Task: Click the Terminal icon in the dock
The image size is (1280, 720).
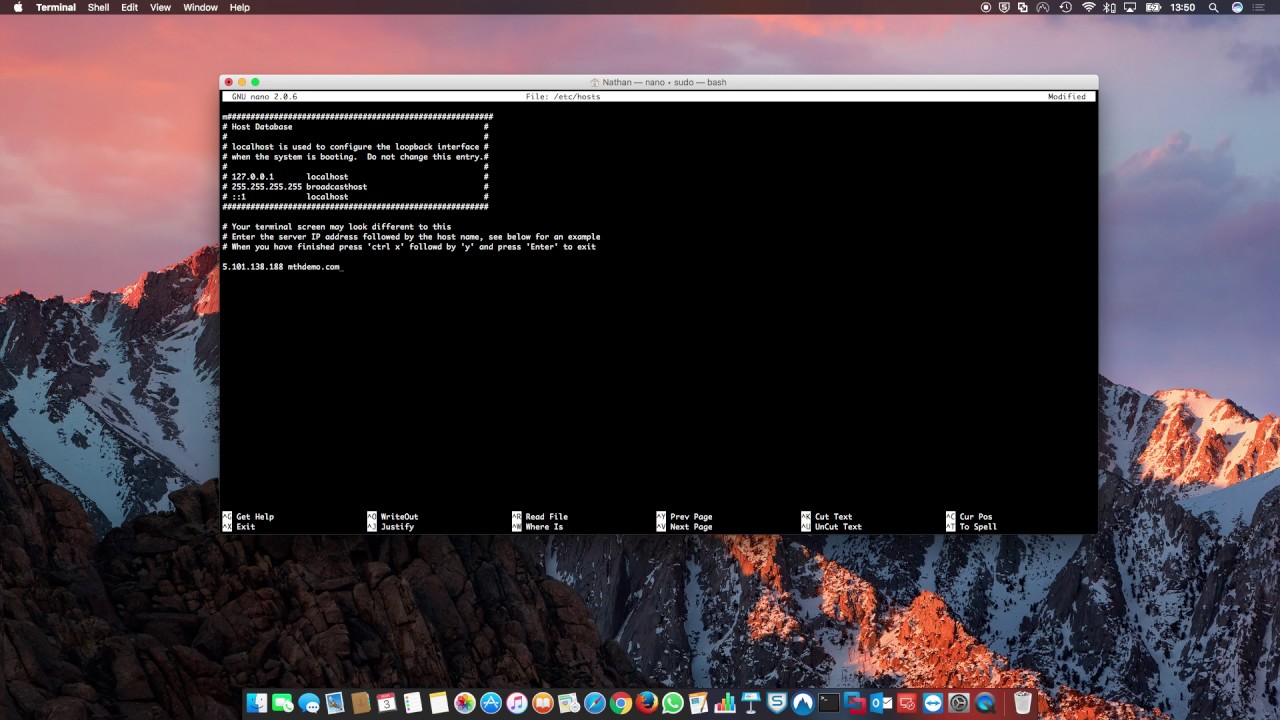Action: pos(829,703)
